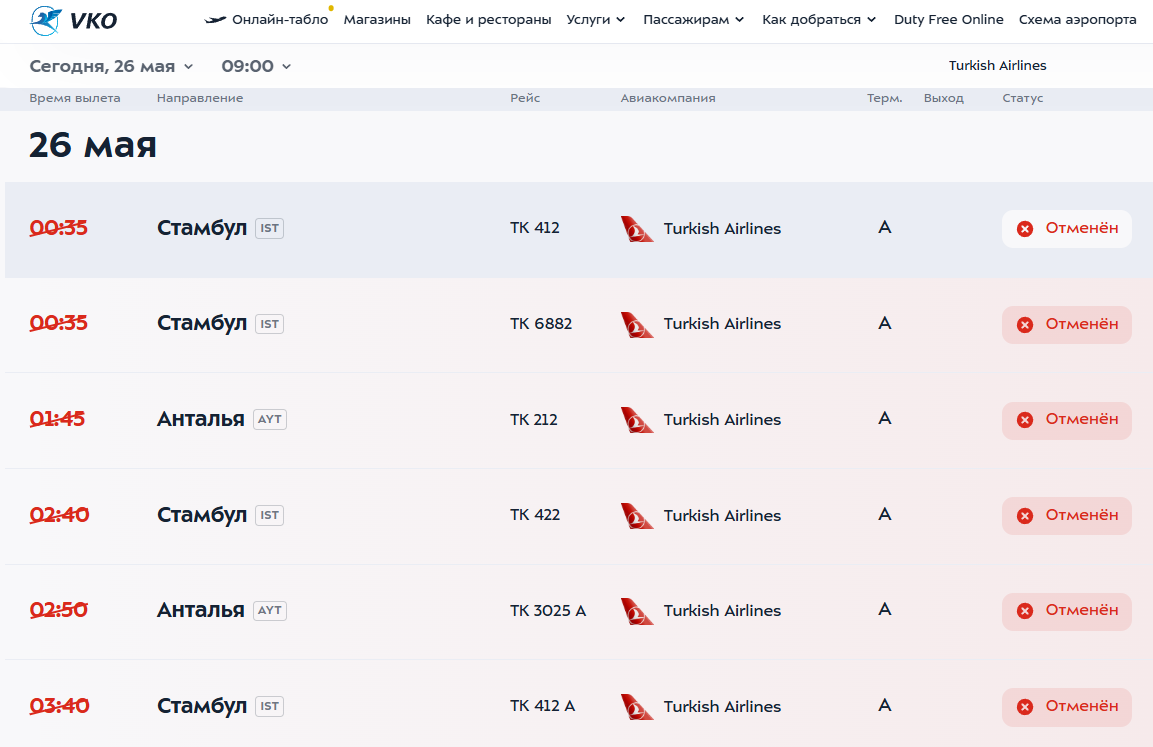Go to Duty Free Online
1153x747 pixels.
[x=948, y=20]
